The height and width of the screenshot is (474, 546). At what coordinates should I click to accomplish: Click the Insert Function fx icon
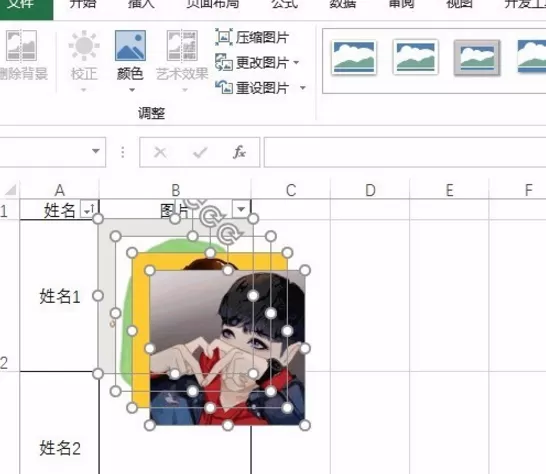point(239,152)
